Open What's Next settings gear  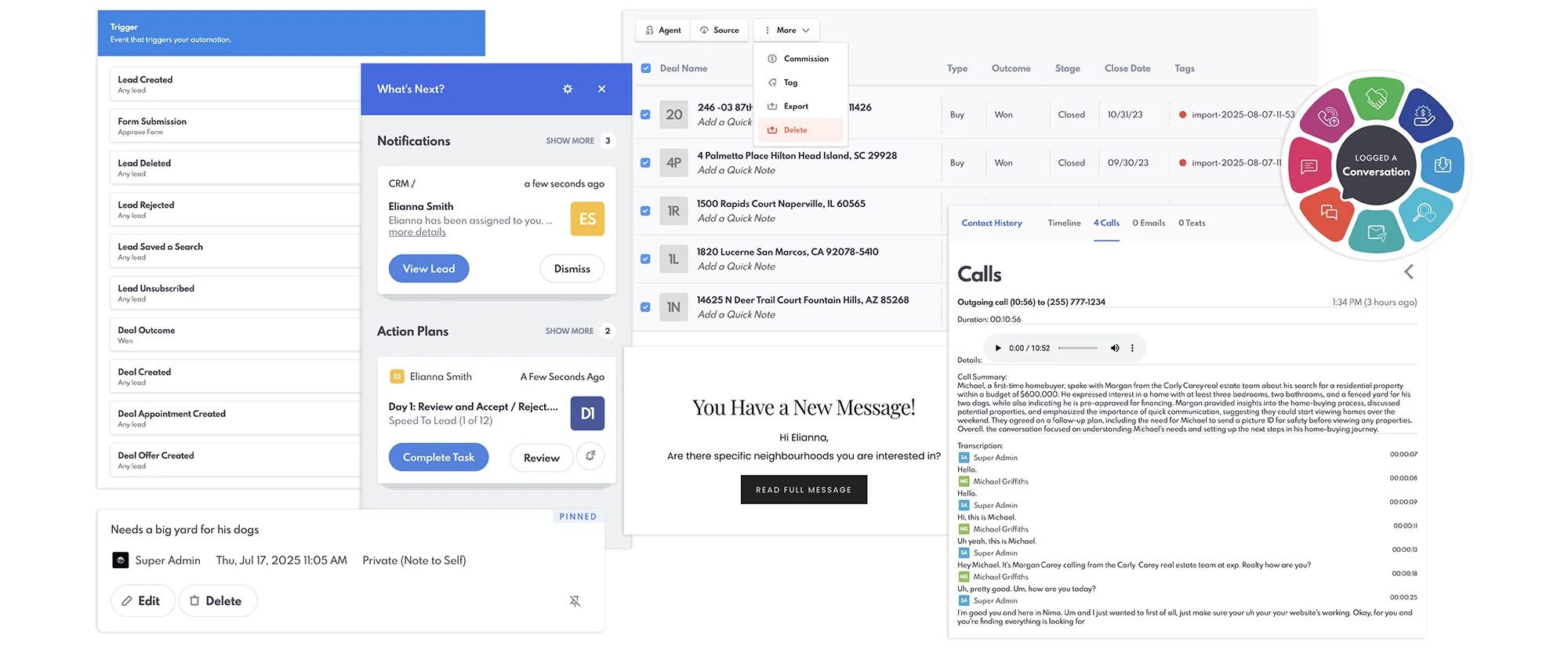click(568, 89)
